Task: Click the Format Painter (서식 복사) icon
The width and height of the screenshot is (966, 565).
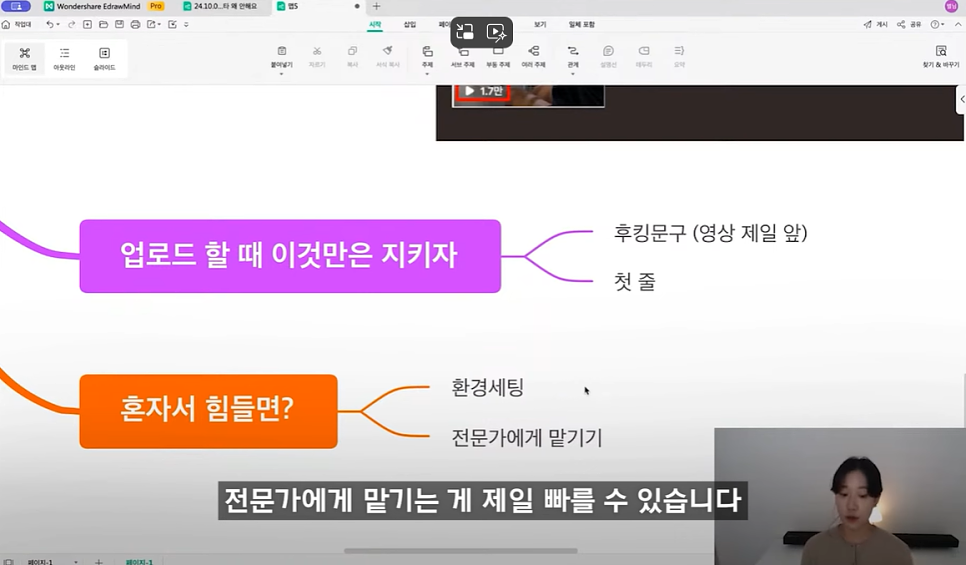Action: pyautogui.click(x=388, y=51)
